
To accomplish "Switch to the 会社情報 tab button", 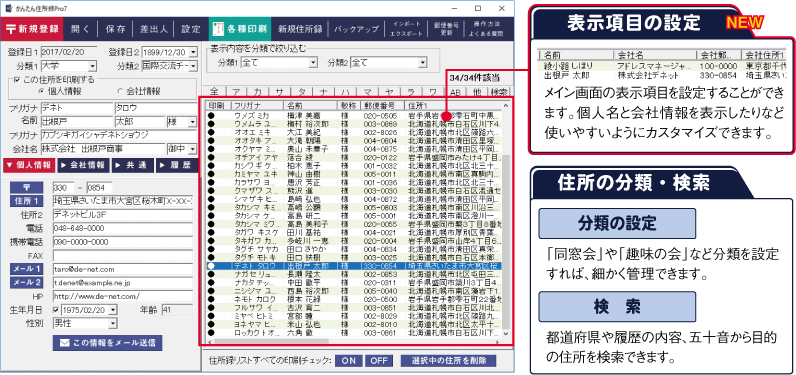I will [83, 165].
